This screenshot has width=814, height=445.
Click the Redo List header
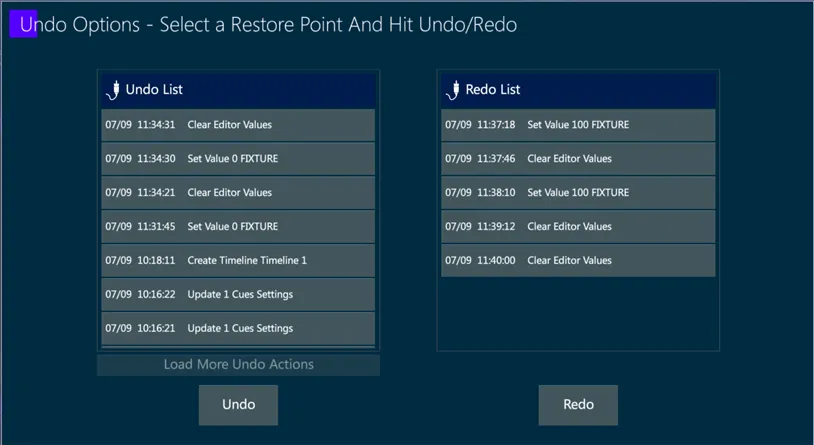coord(578,90)
